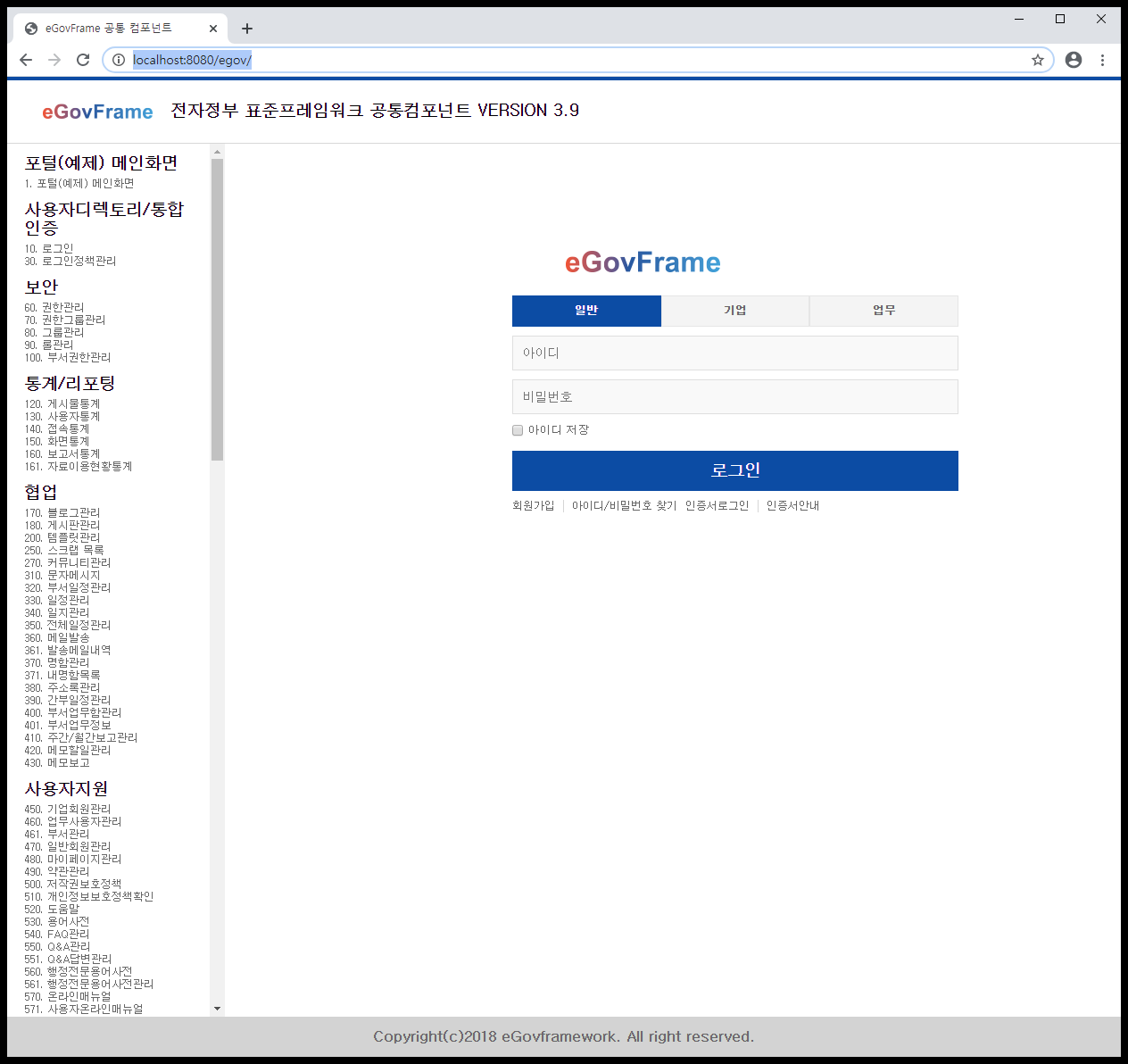The image size is (1128, 1064).
Task: Go back using browser back arrow
Action: [26, 60]
